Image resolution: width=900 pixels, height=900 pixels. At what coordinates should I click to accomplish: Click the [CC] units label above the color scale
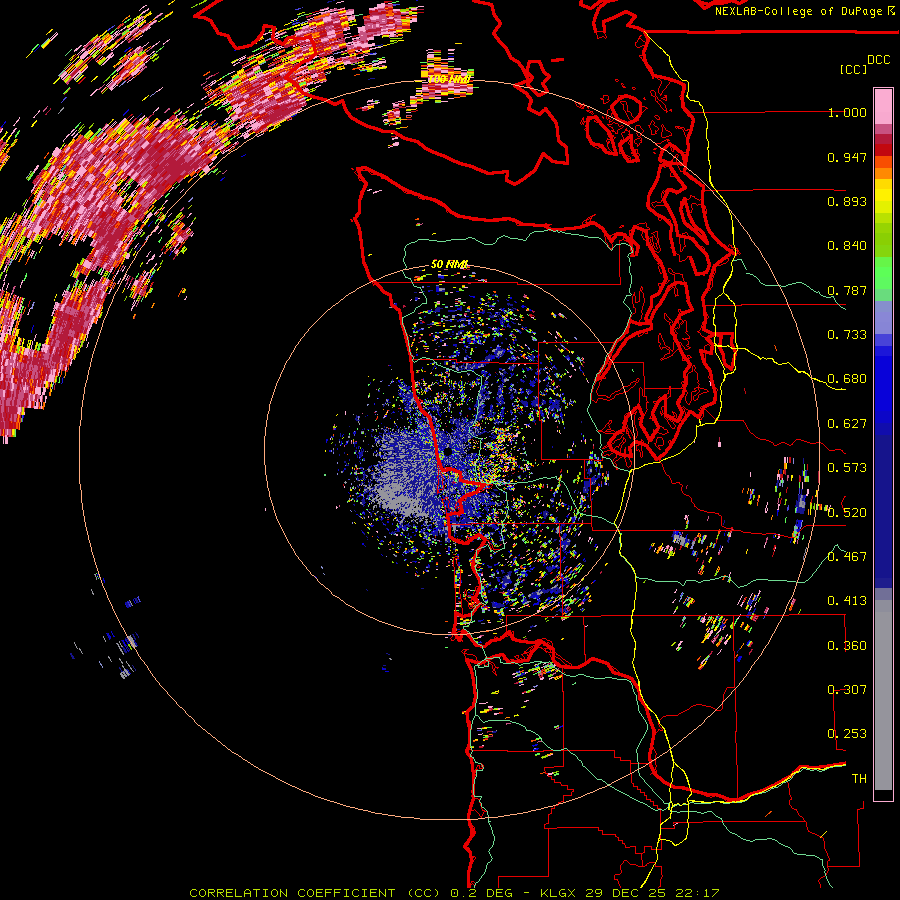pos(854,69)
